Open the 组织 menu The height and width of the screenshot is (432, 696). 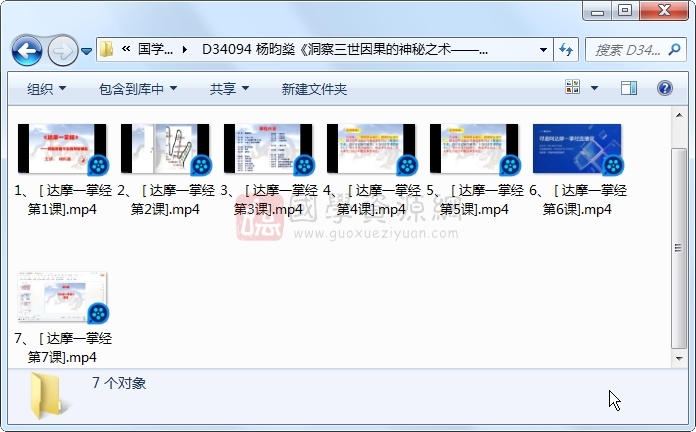(47, 89)
